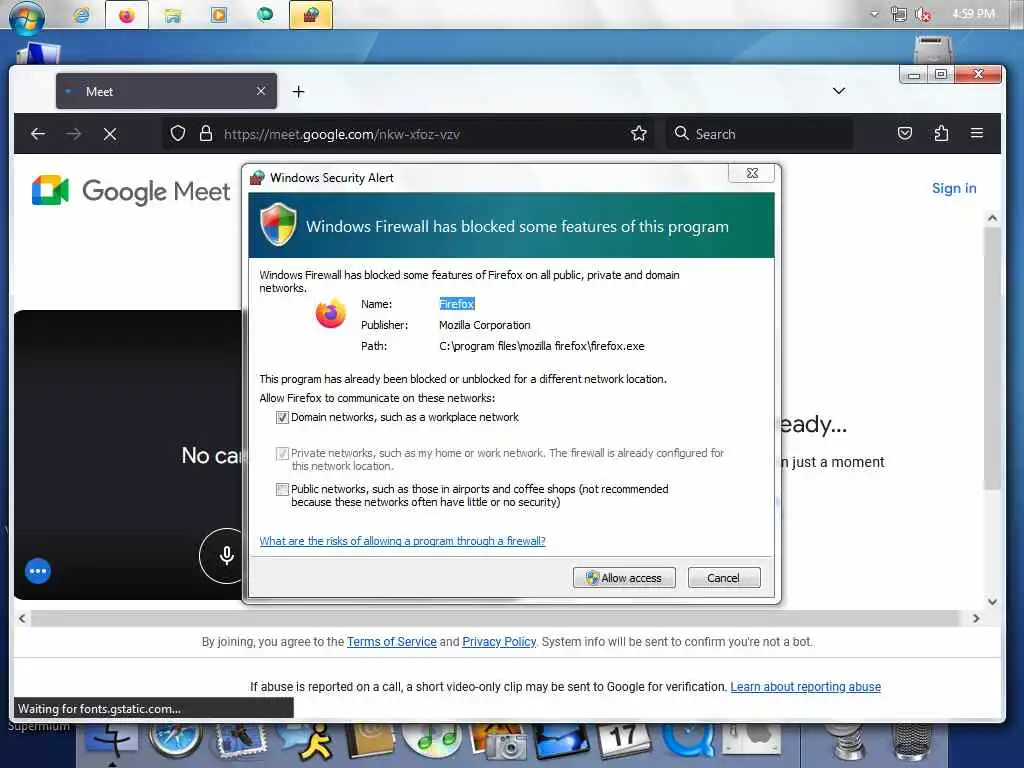Open the Meet more options dots button

coord(38,571)
